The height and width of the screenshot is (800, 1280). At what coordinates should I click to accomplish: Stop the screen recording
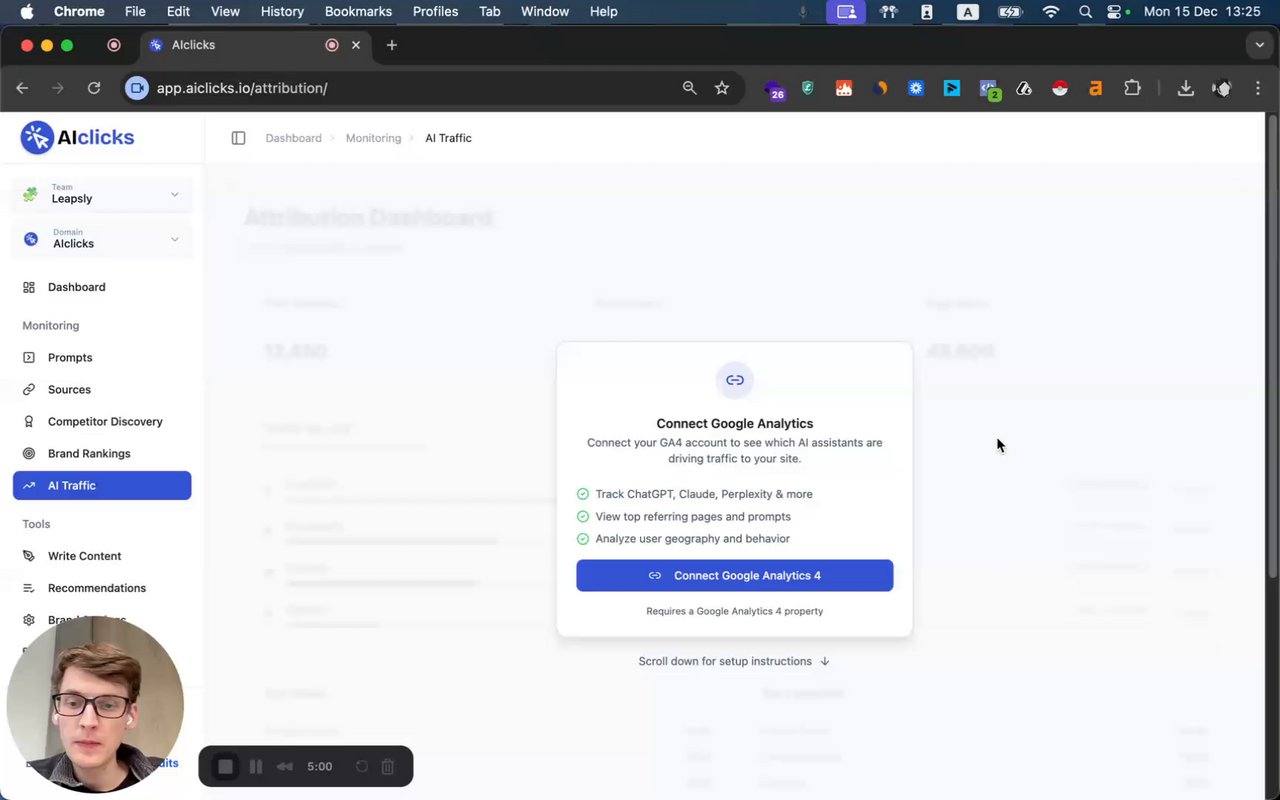click(226, 766)
